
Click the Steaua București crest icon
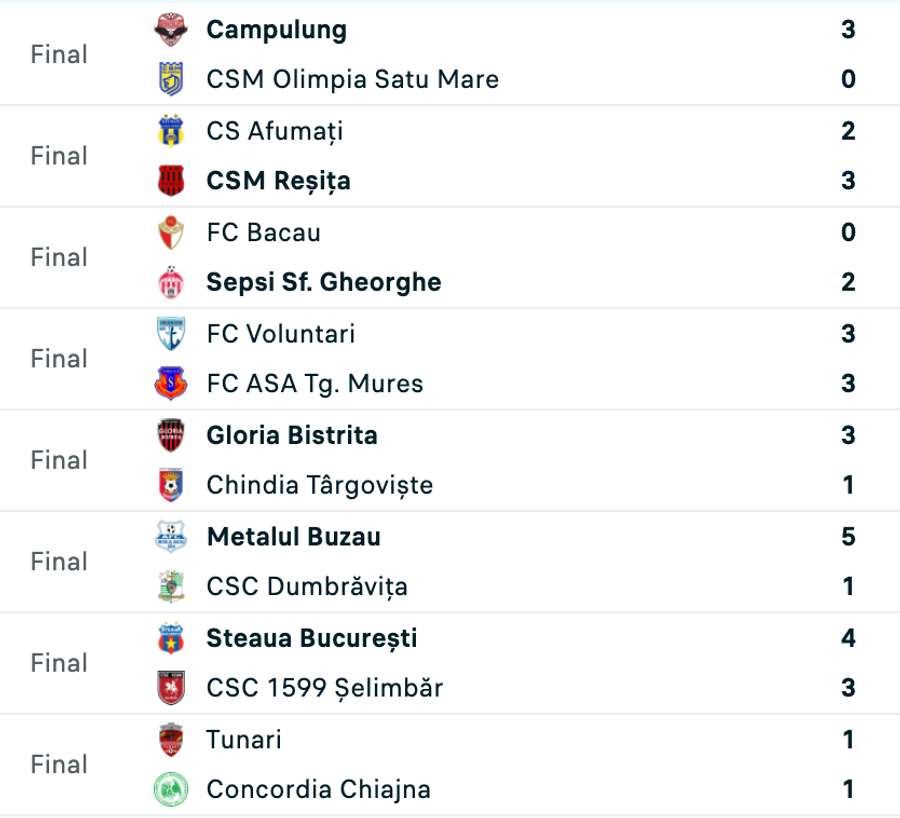[171, 638]
